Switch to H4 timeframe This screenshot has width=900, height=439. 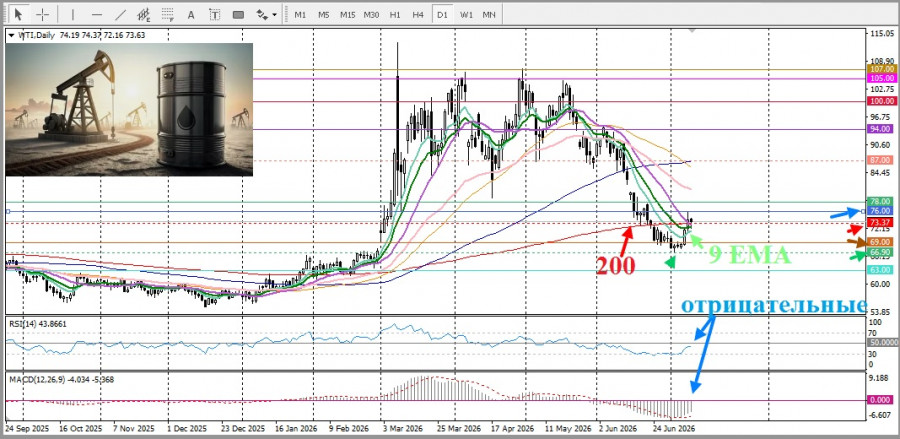pos(418,14)
